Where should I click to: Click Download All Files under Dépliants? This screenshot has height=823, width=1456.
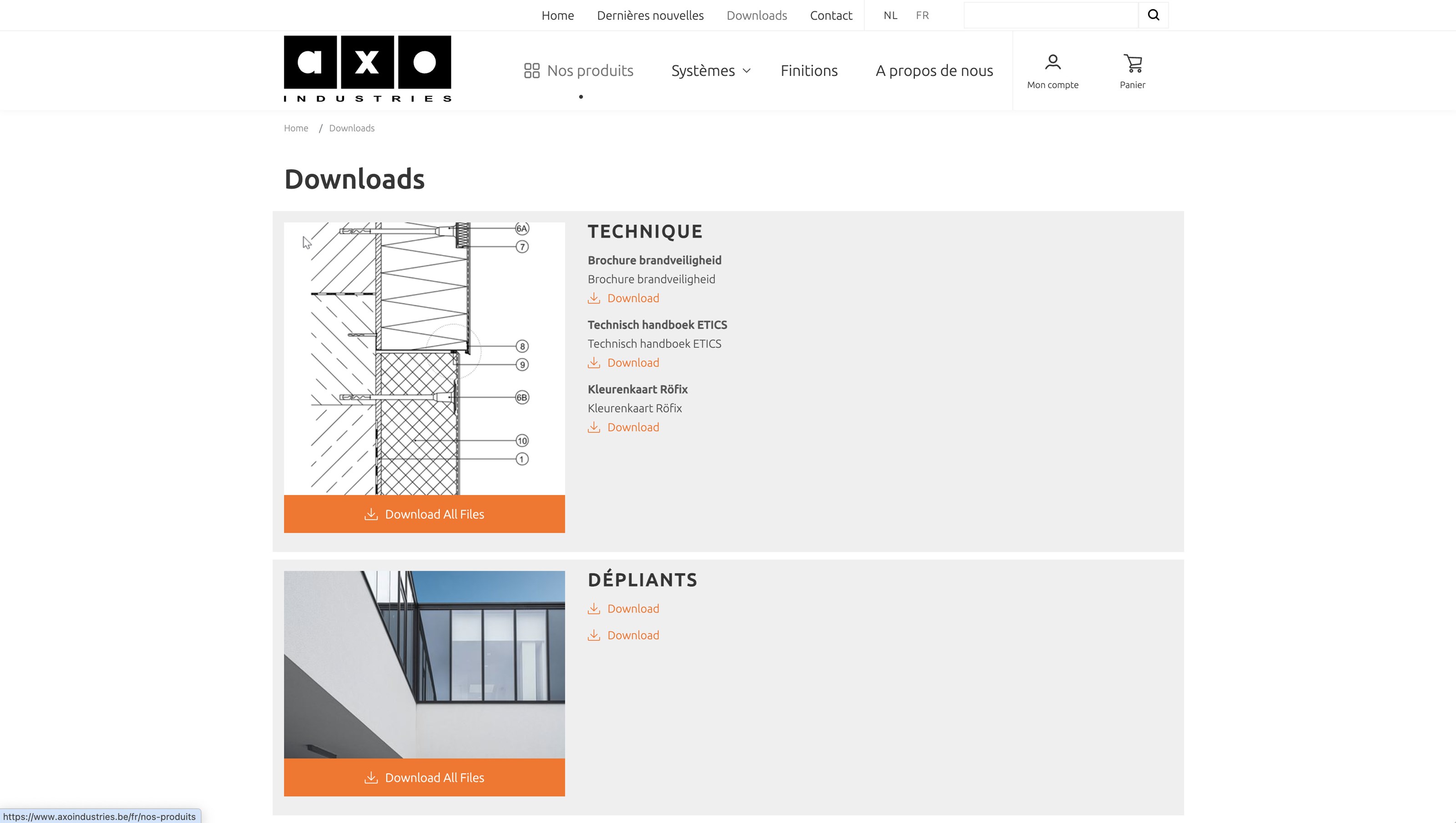(x=424, y=777)
